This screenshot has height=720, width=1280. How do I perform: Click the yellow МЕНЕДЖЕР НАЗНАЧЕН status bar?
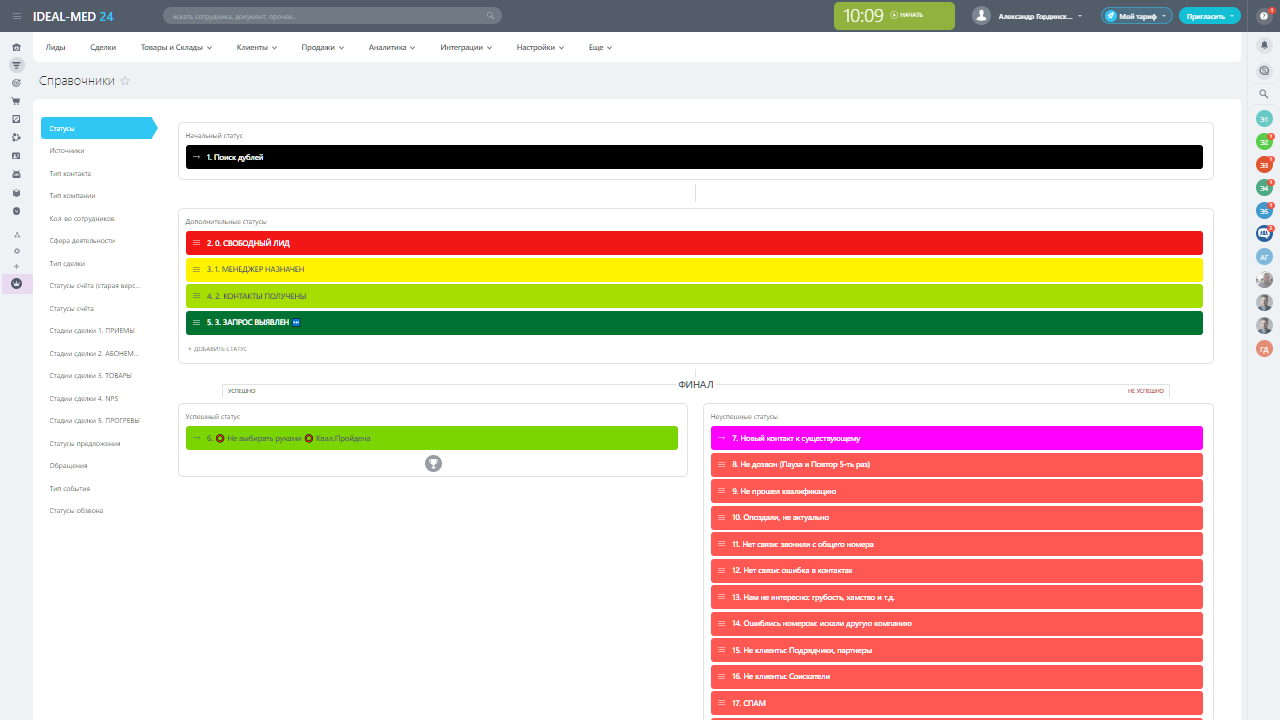[x=694, y=270]
